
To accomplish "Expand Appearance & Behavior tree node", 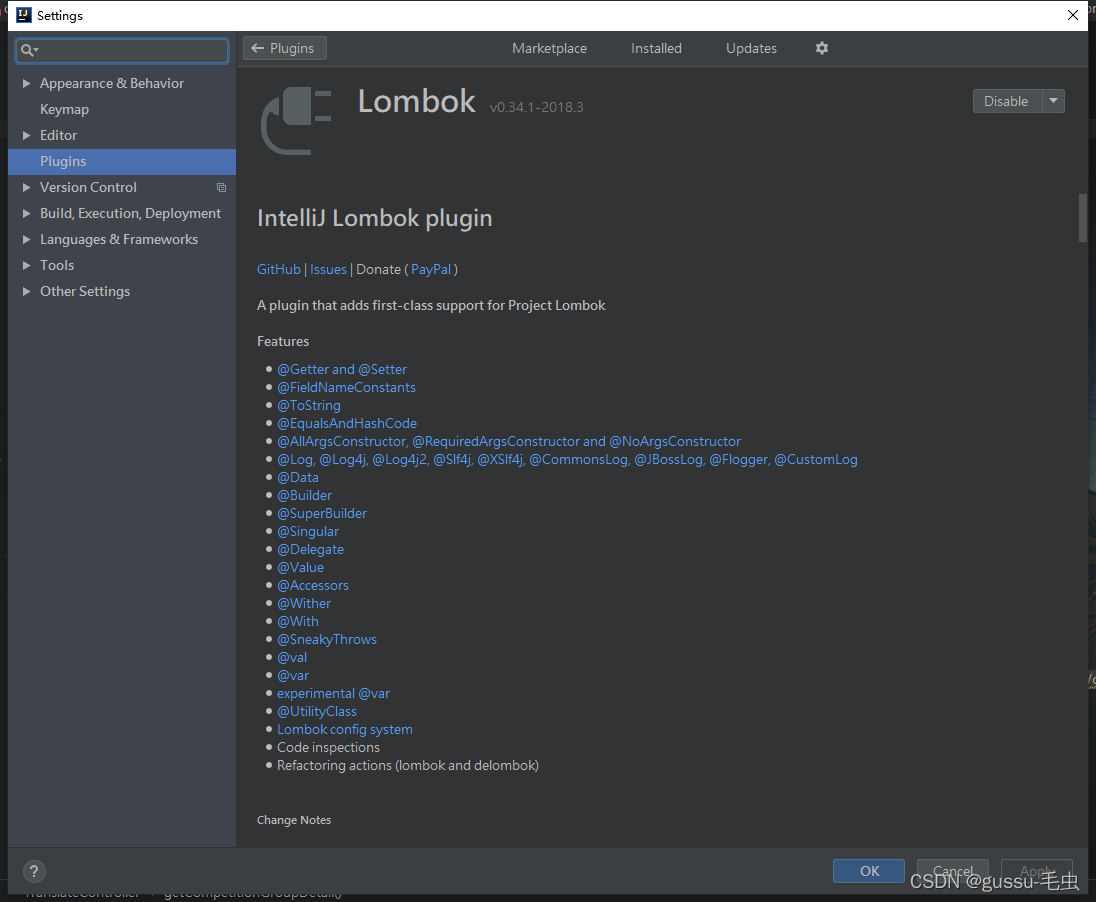I will 27,83.
